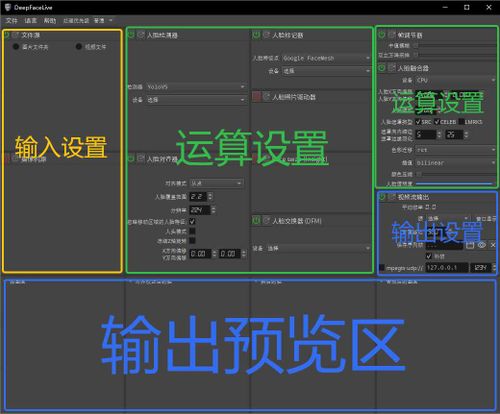This screenshot has height=414, width=500.
Task: Turn on the Face animator (人脸照片驱动器) red power icon
Action: (256, 97)
